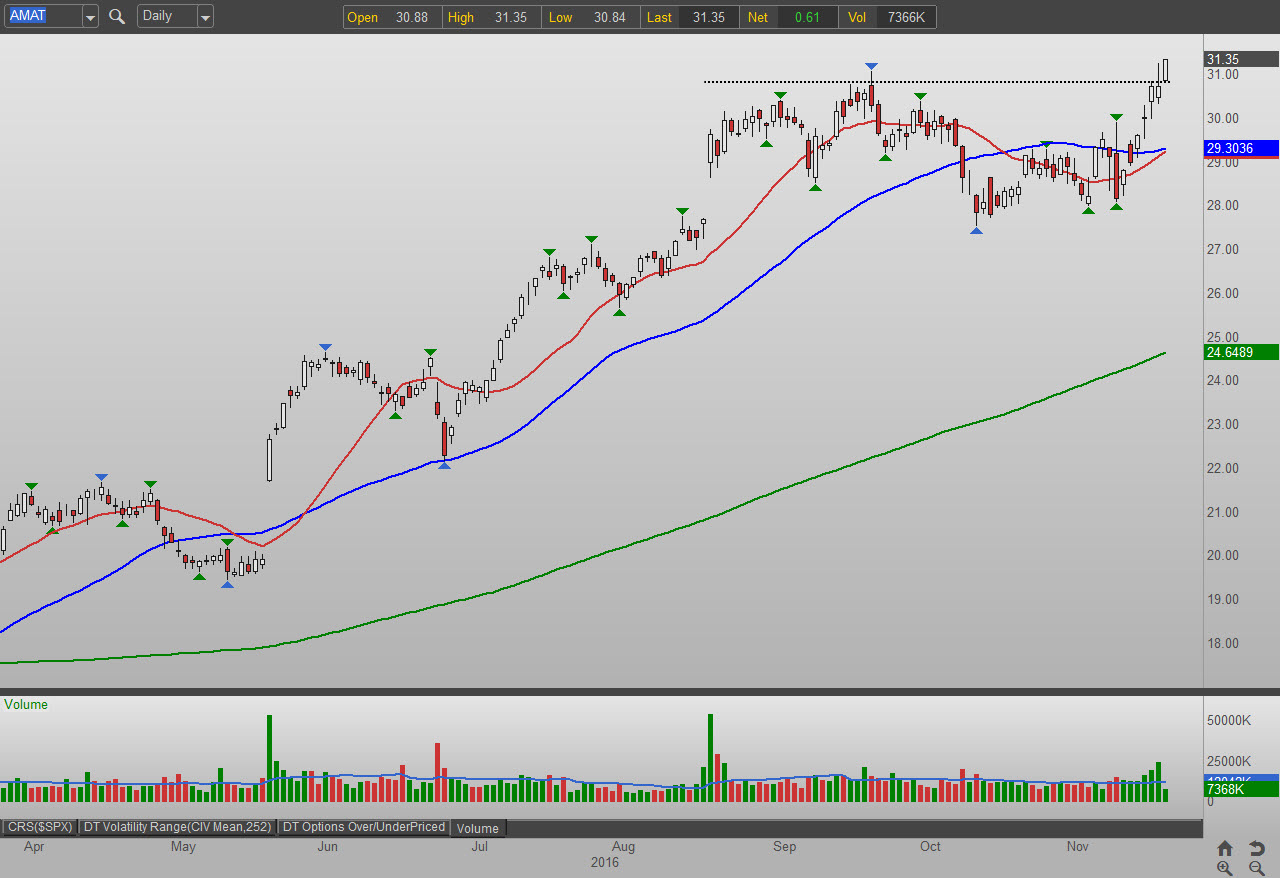The width and height of the screenshot is (1280, 878).
Task: Zoom in using the plus magnifier
Action: tap(1225, 868)
